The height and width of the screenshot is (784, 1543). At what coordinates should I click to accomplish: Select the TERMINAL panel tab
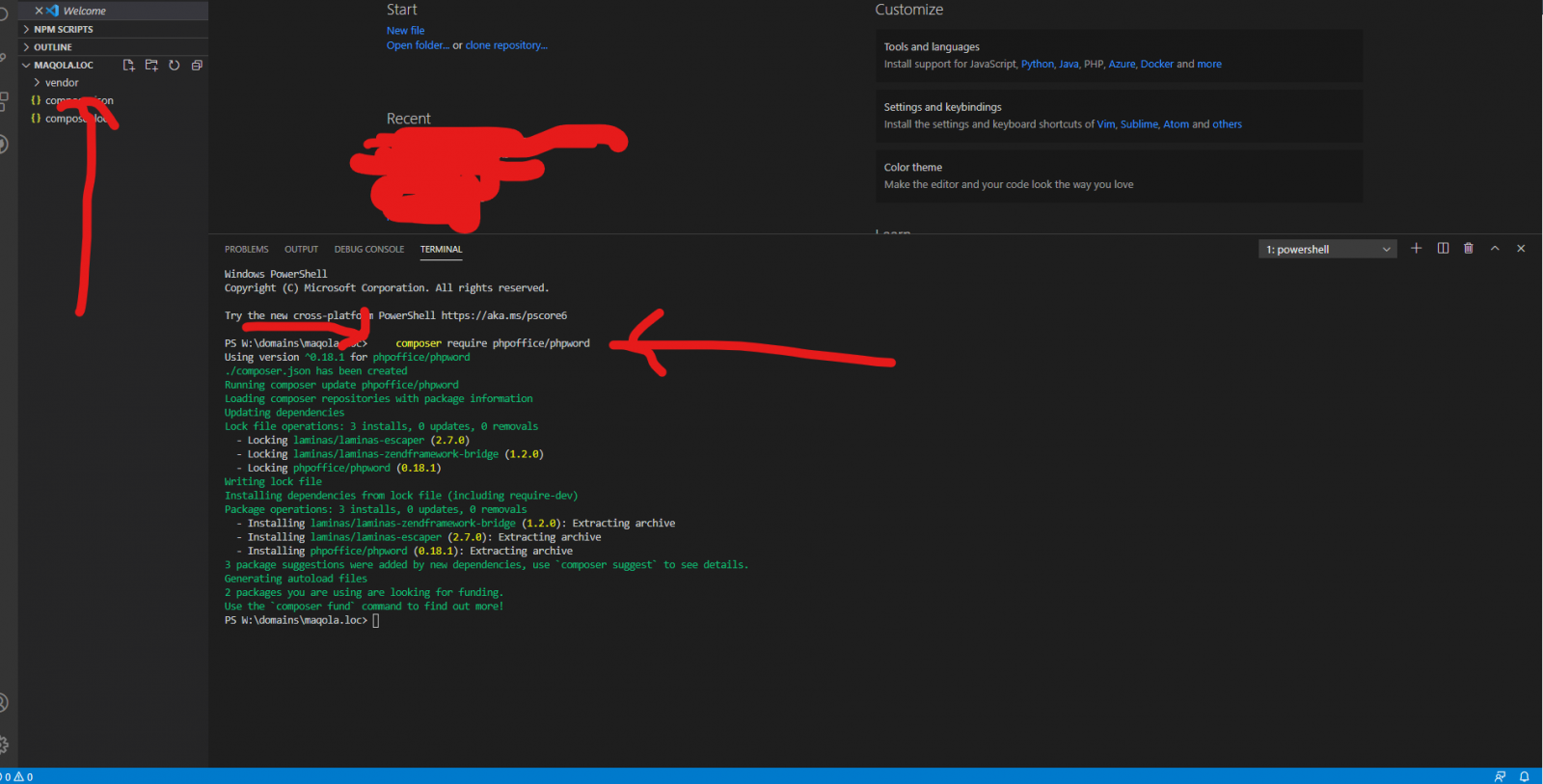tap(441, 250)
